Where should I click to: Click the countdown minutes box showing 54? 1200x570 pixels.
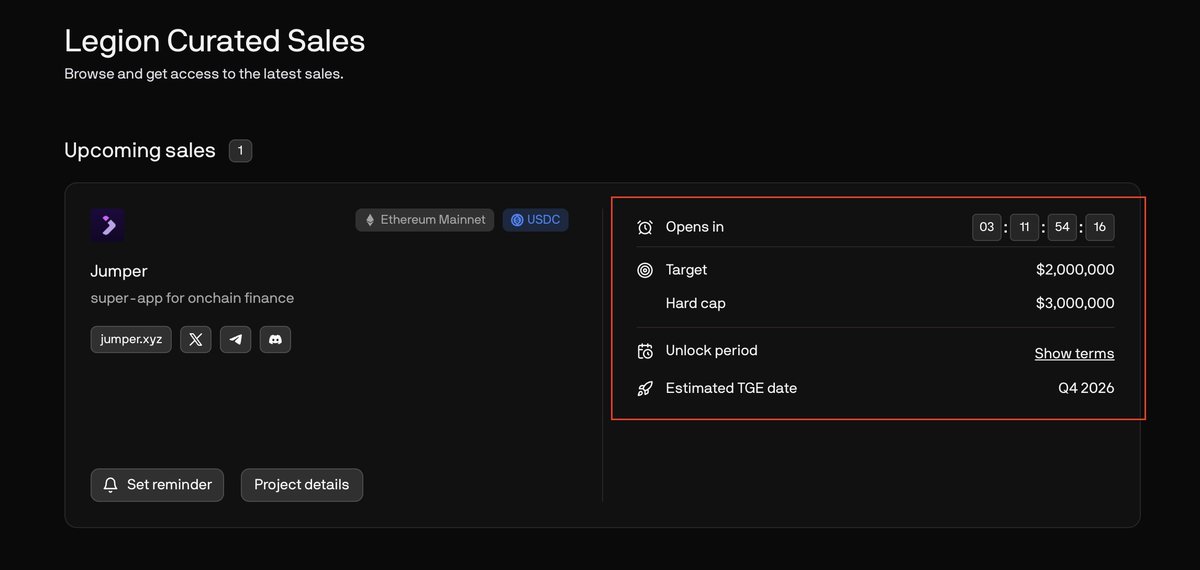[1062, 227]
